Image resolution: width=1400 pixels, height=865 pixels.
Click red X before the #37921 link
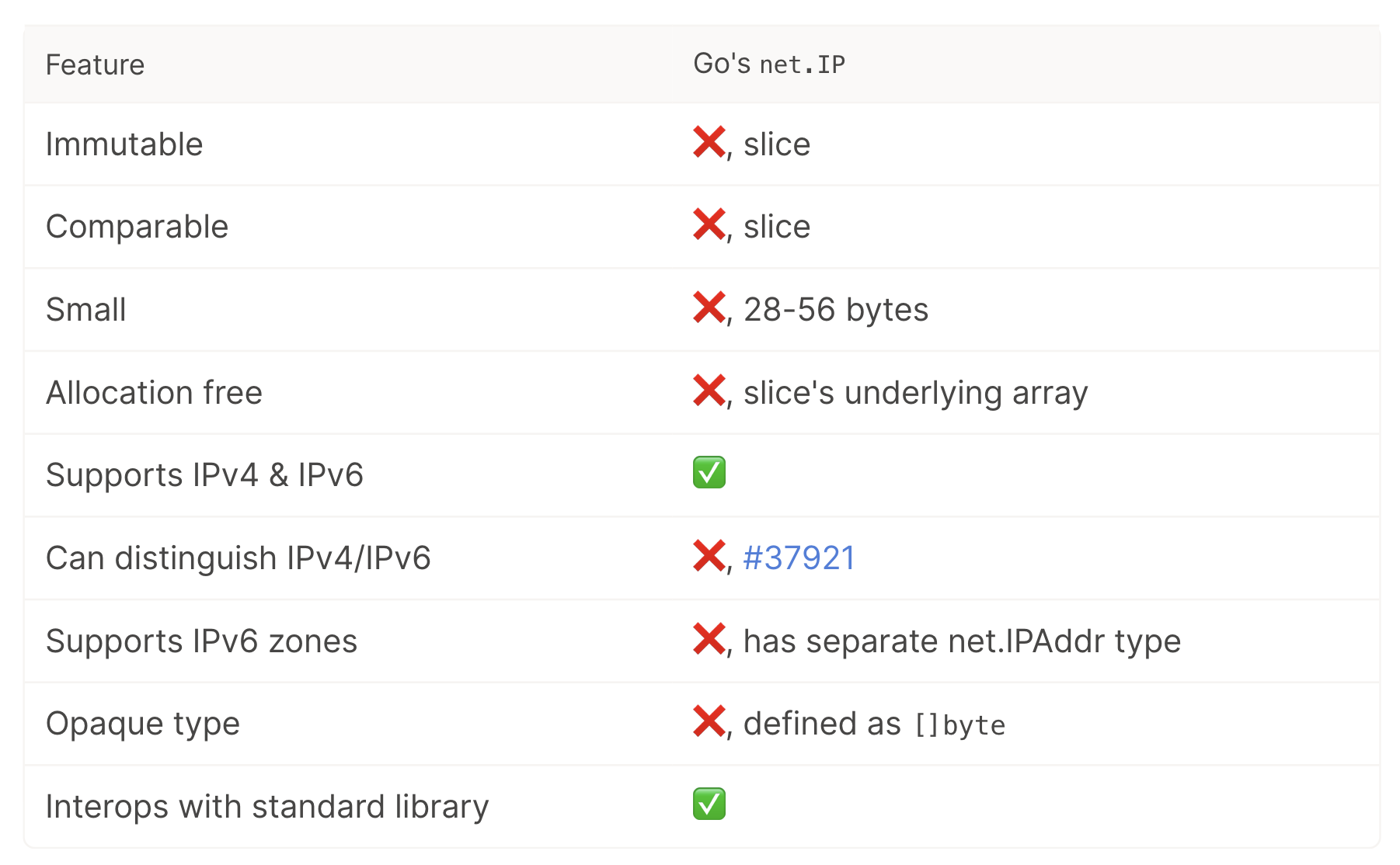(709, 557)
